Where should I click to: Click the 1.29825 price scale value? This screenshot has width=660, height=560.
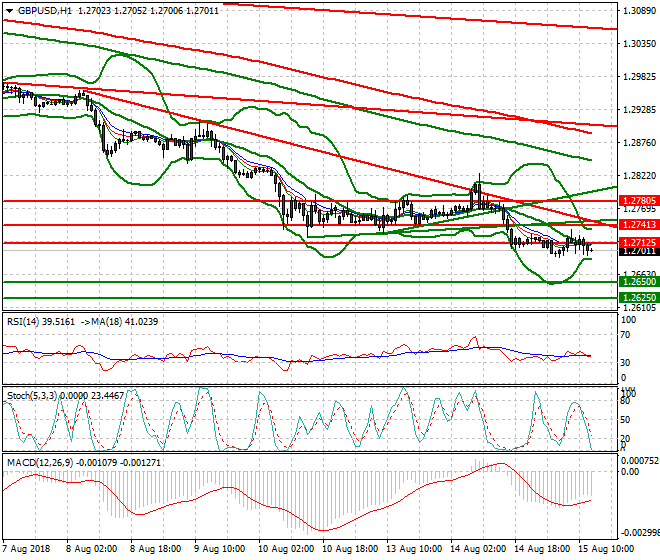coord(639,77)
